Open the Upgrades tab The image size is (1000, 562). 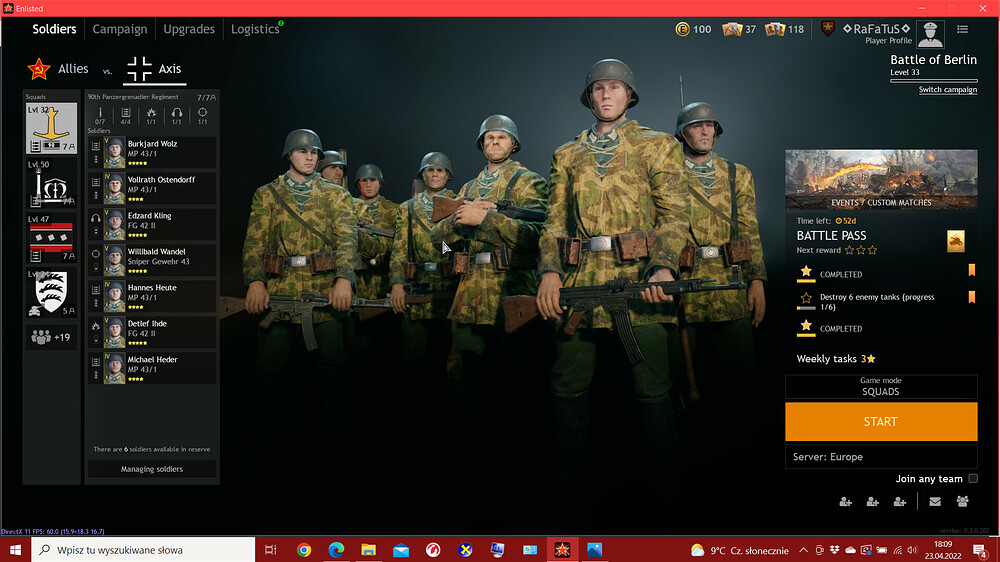pyautogui.click(x=189, y=29)
